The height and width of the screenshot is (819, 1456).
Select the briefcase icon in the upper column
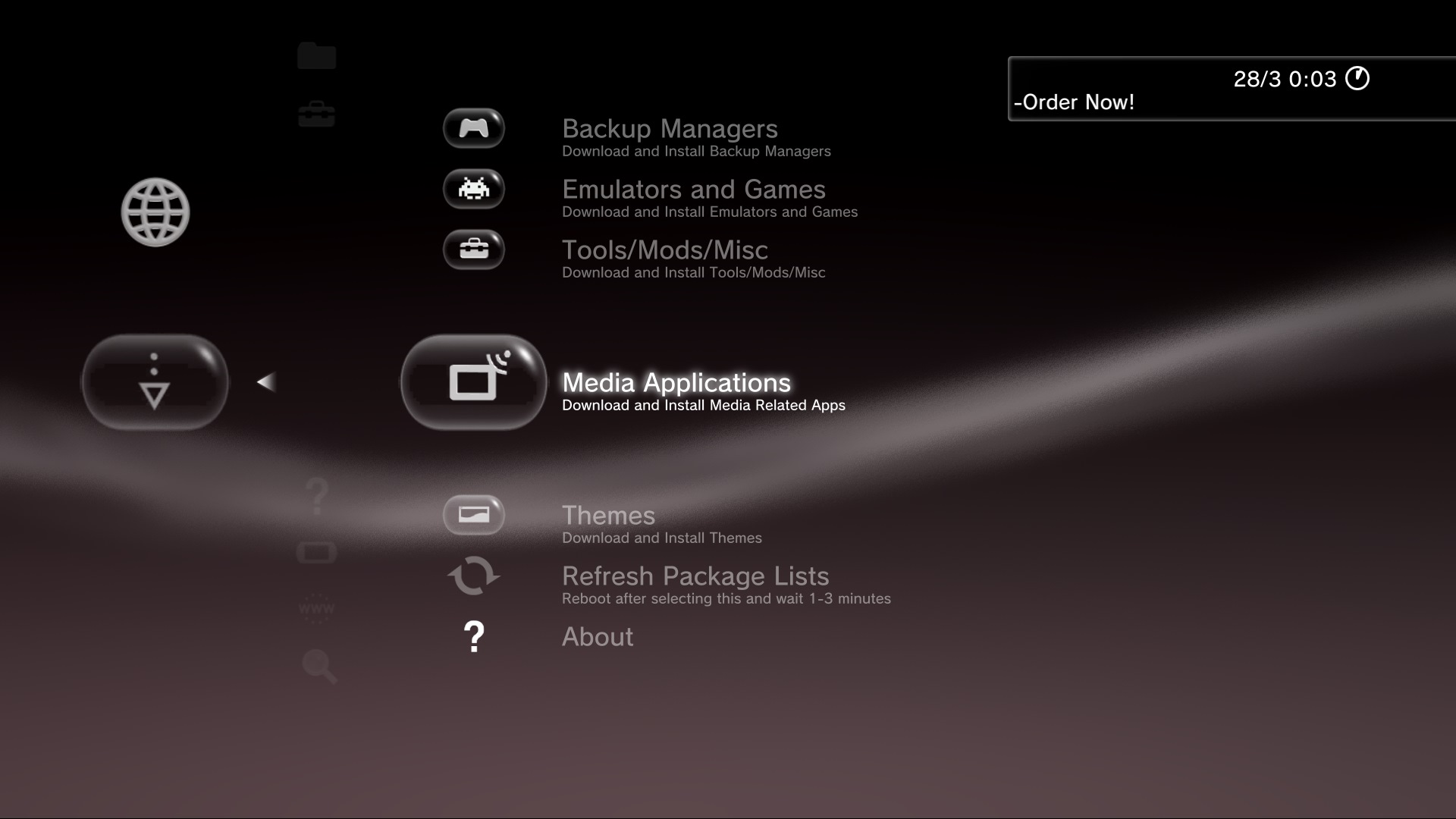click(x=316, y=112)
